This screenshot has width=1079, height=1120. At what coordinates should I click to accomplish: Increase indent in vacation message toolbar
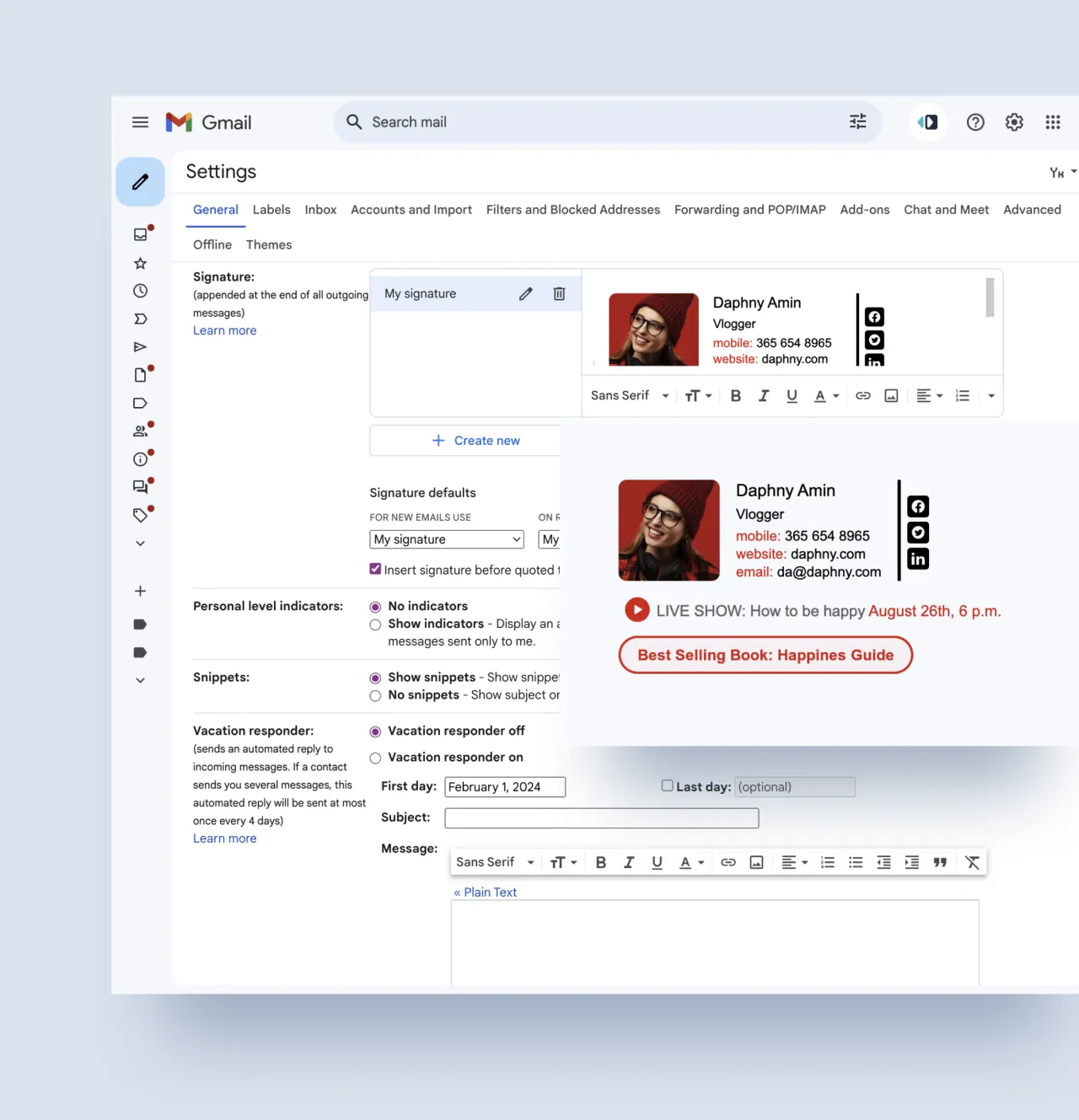tap(912, 862)
